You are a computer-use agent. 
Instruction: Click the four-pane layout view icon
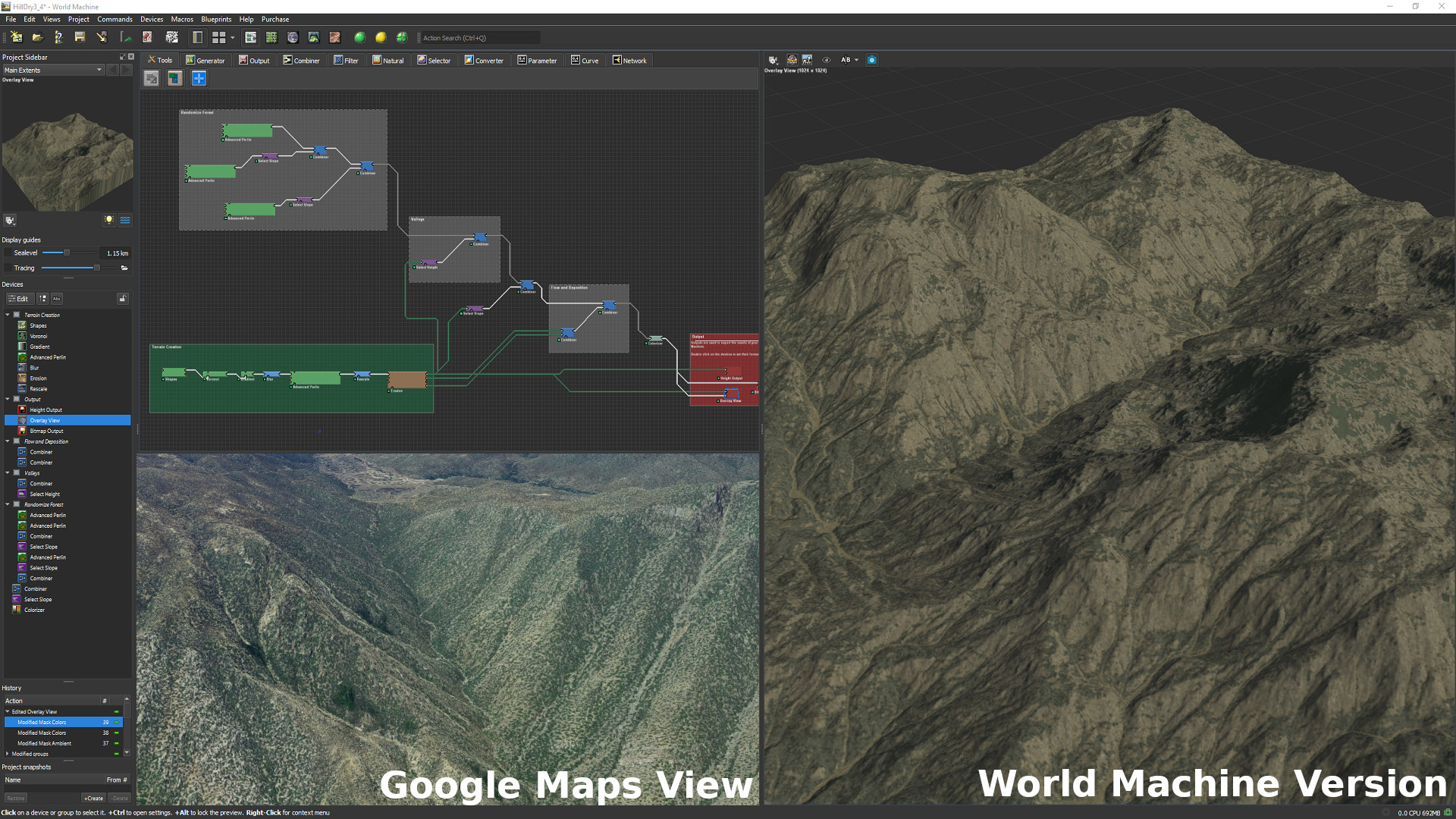(218, 37)
